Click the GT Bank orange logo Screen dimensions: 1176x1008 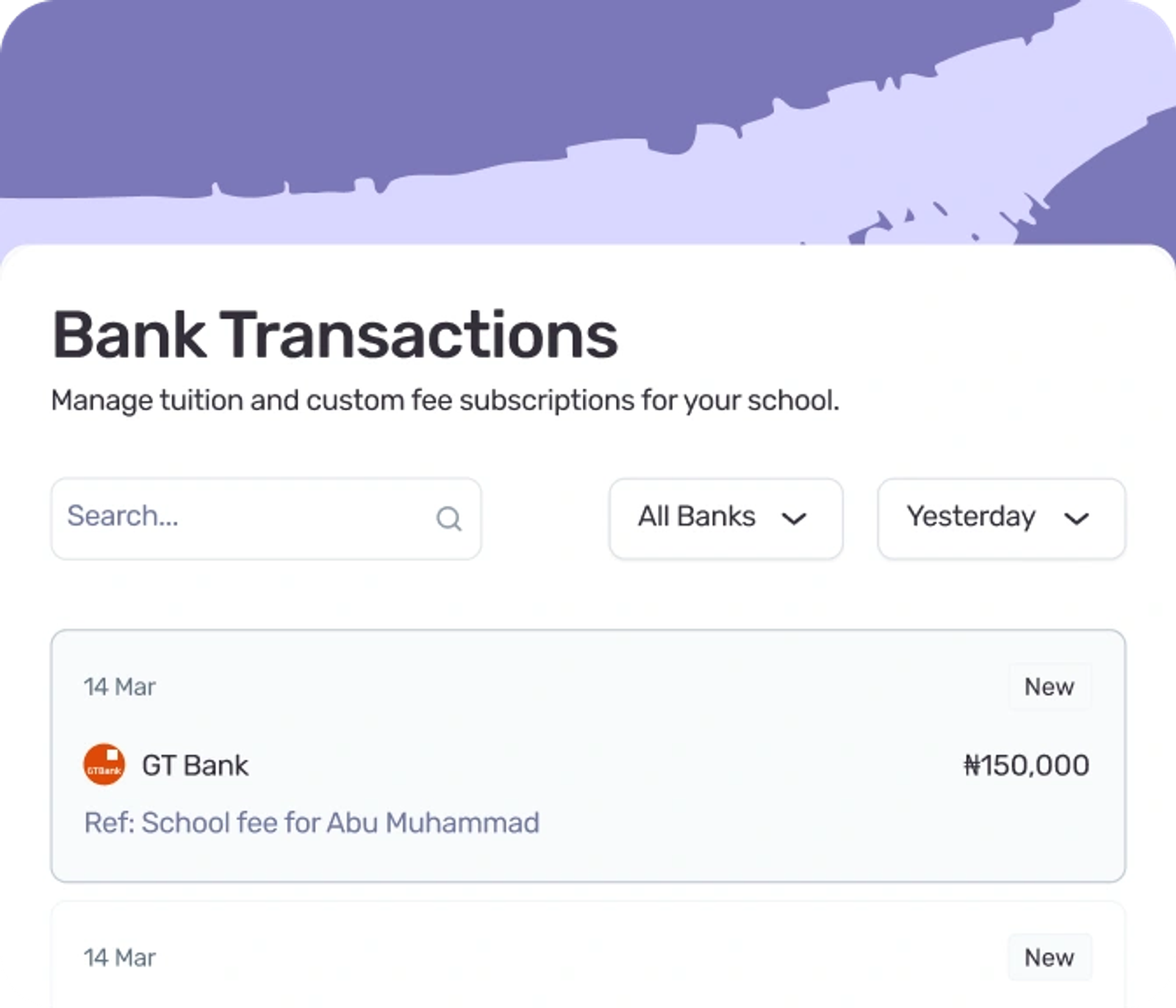[x=104, y=765]
